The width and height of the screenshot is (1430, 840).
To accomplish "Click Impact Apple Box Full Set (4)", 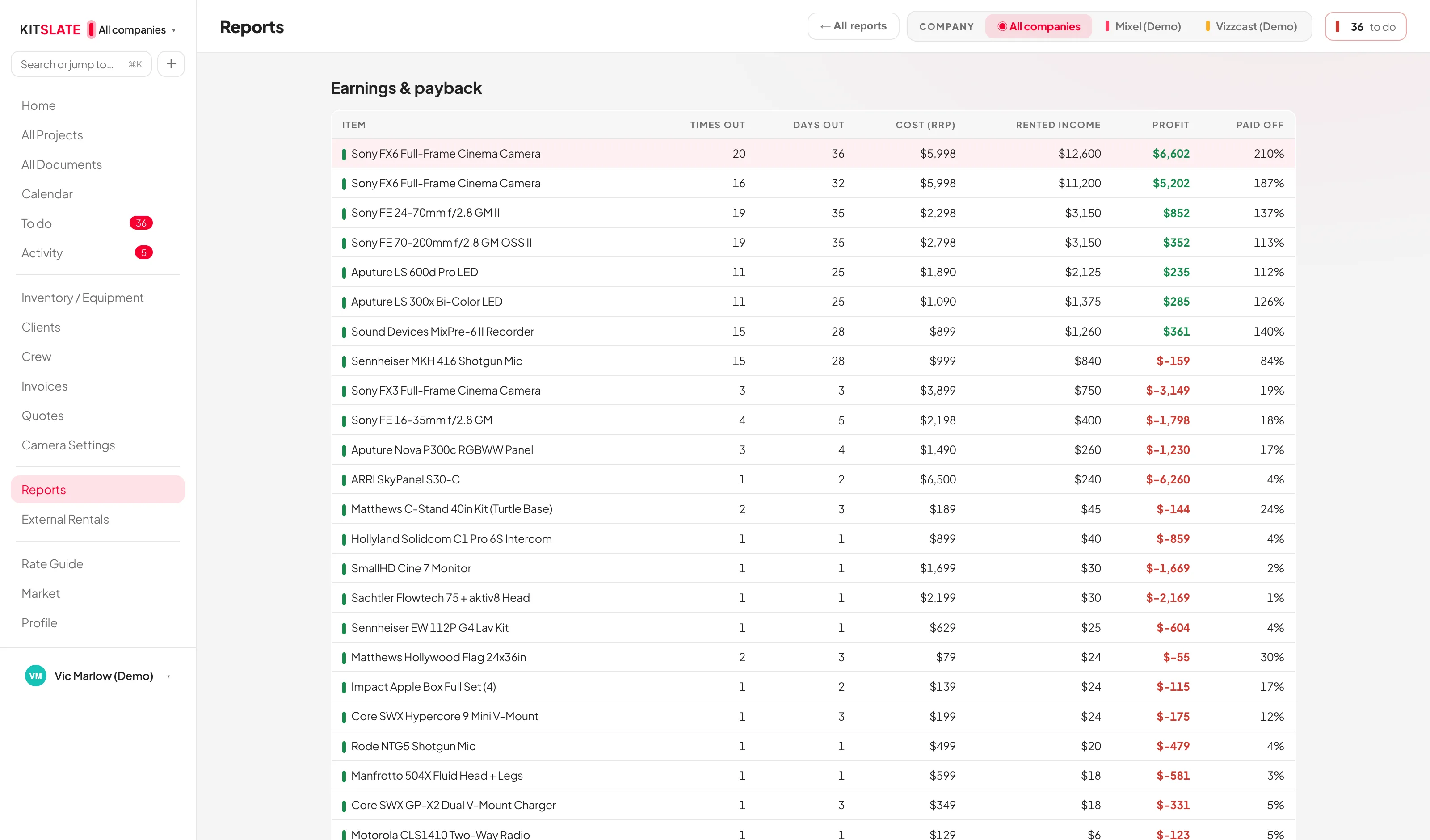I will [x=423, y=687].
